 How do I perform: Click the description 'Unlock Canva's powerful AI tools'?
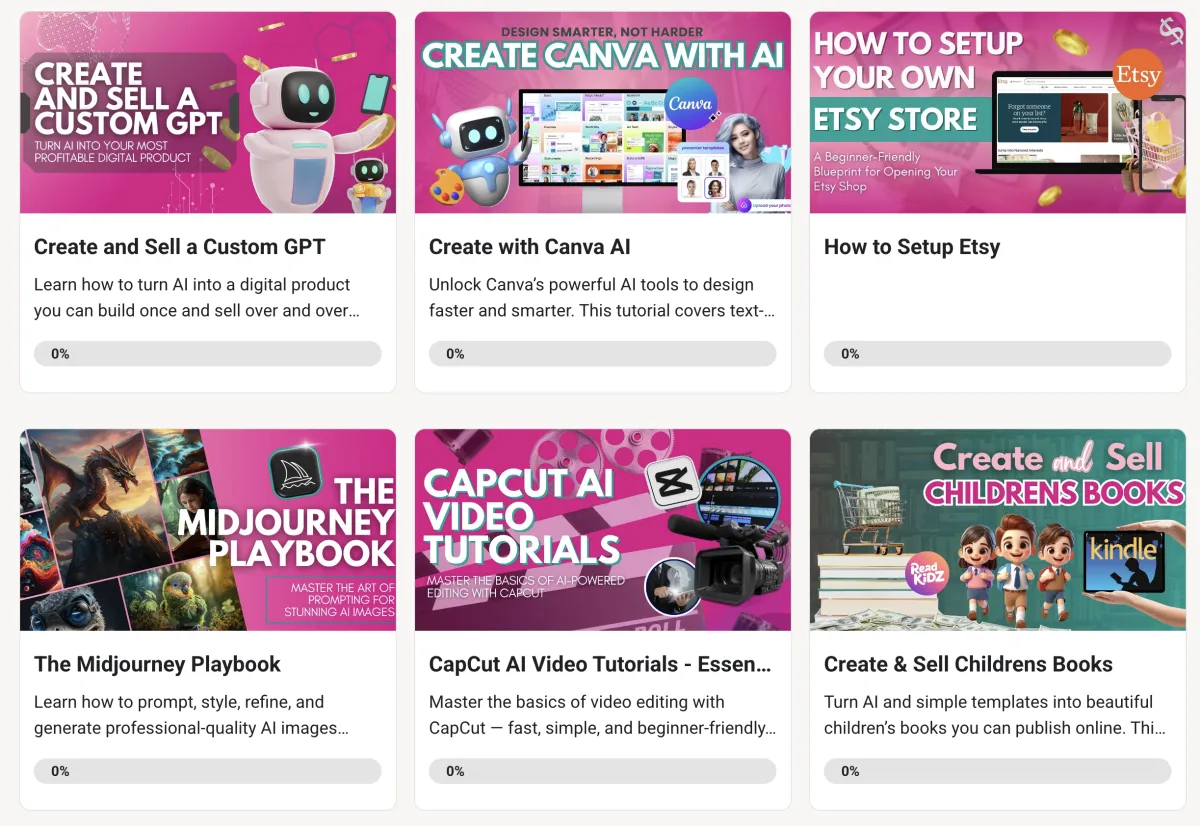[602, 298]
